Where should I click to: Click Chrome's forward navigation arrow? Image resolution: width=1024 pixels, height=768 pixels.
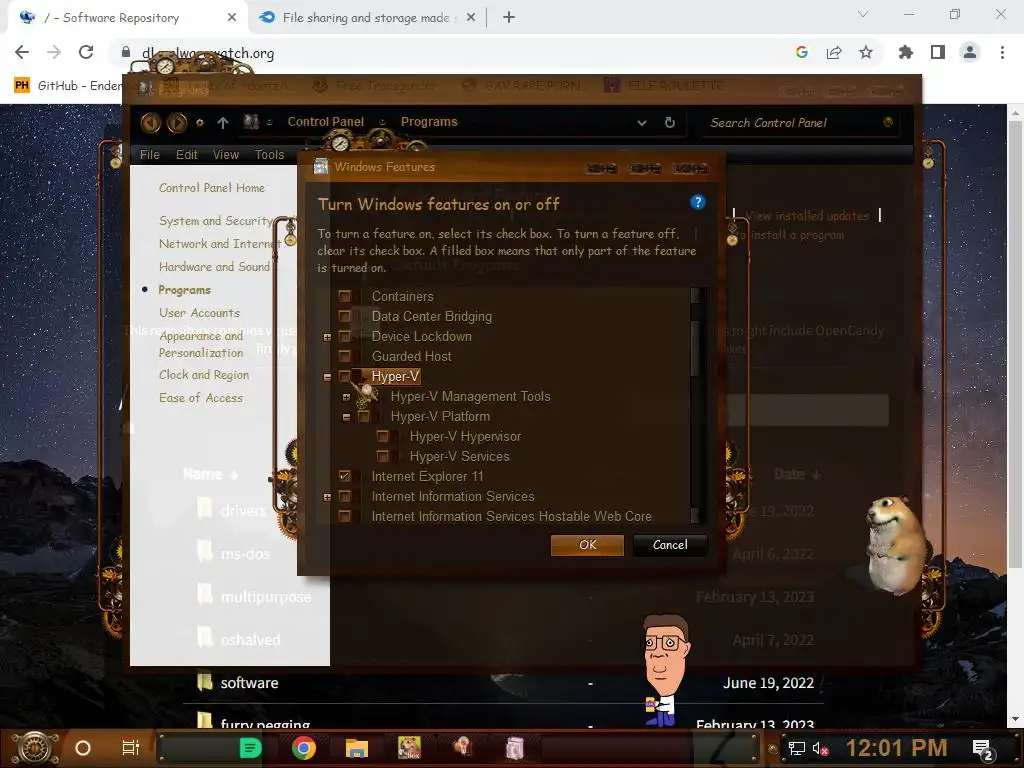tap(54, 52)
